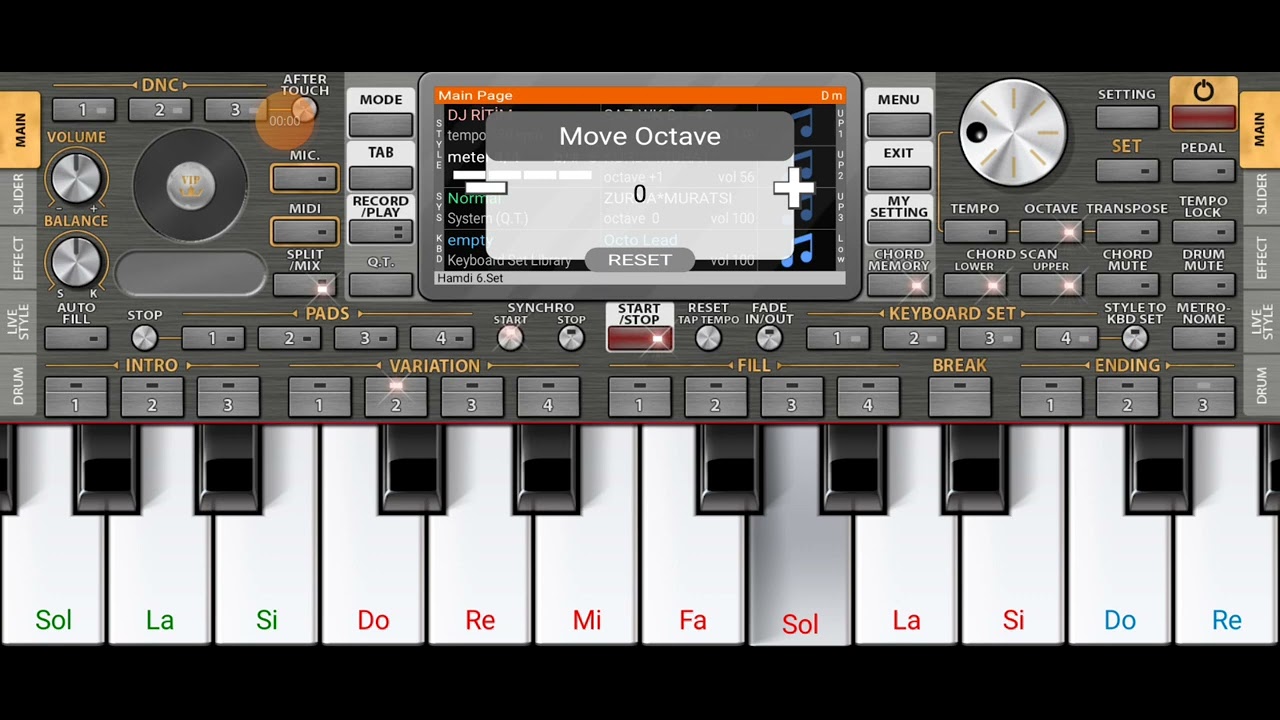
Task: Tap the VIP record disc
Action: pos(190,184)
